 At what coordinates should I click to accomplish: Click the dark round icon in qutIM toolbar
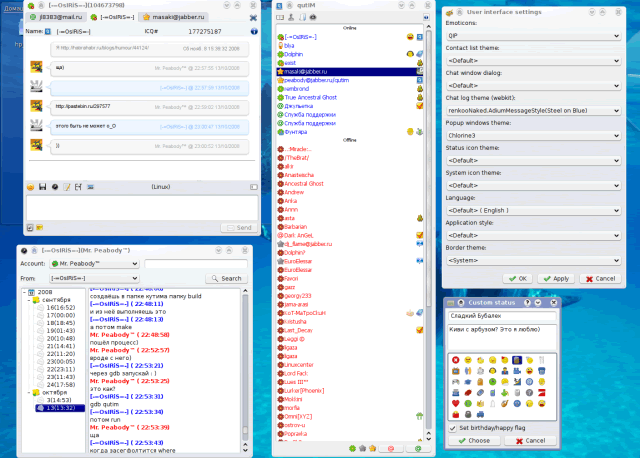pos(313,17)
